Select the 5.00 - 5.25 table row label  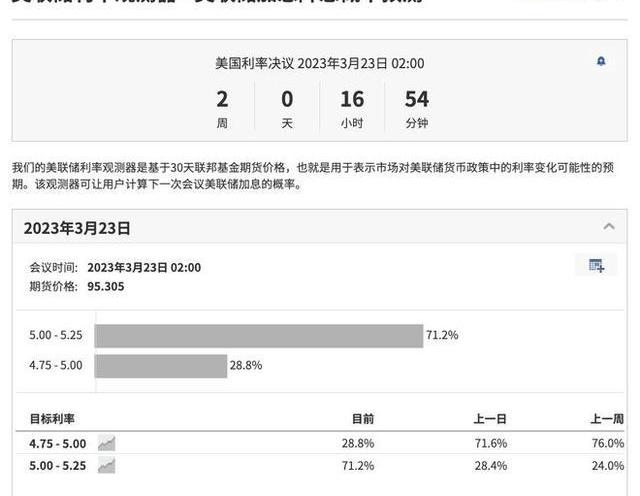[58, 466]
